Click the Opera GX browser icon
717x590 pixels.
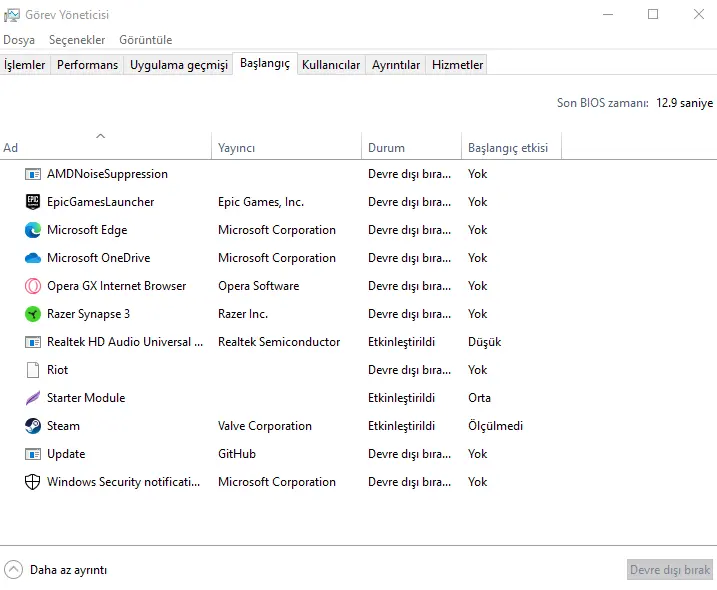click(32, 286)
